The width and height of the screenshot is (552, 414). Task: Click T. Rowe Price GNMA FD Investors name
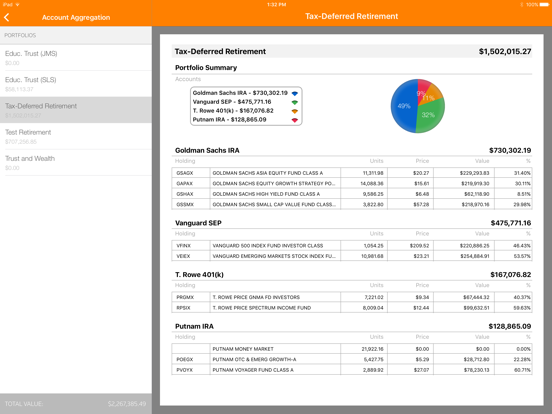pos(256,297)
